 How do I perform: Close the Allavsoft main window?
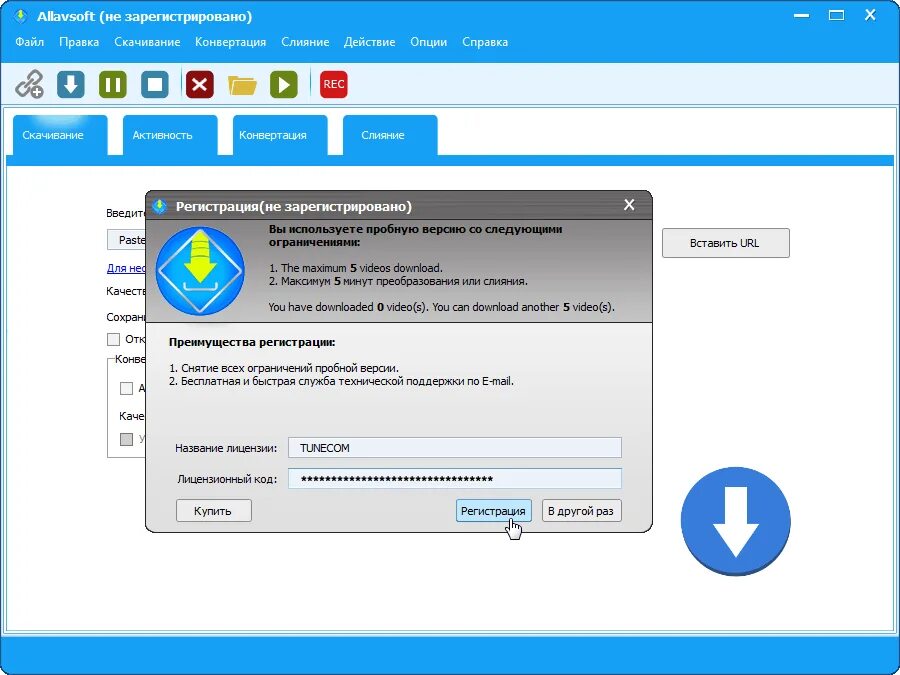click(x=870, y=15)
